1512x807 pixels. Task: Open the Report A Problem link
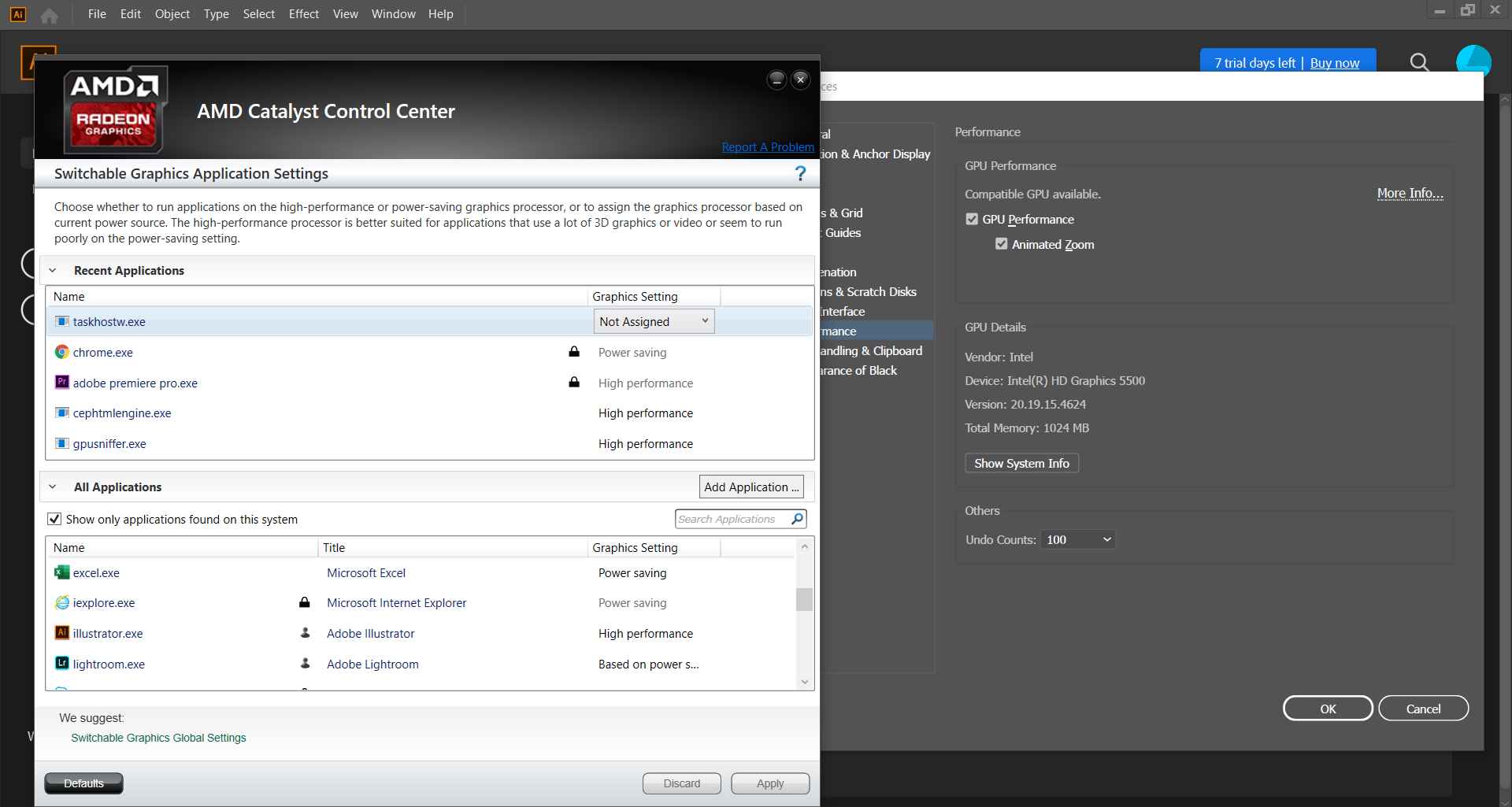coord(768,146)
